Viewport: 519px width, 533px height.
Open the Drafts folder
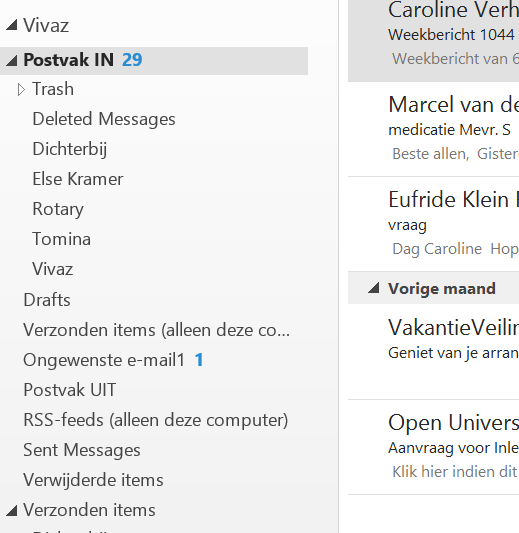click(47, 300)
